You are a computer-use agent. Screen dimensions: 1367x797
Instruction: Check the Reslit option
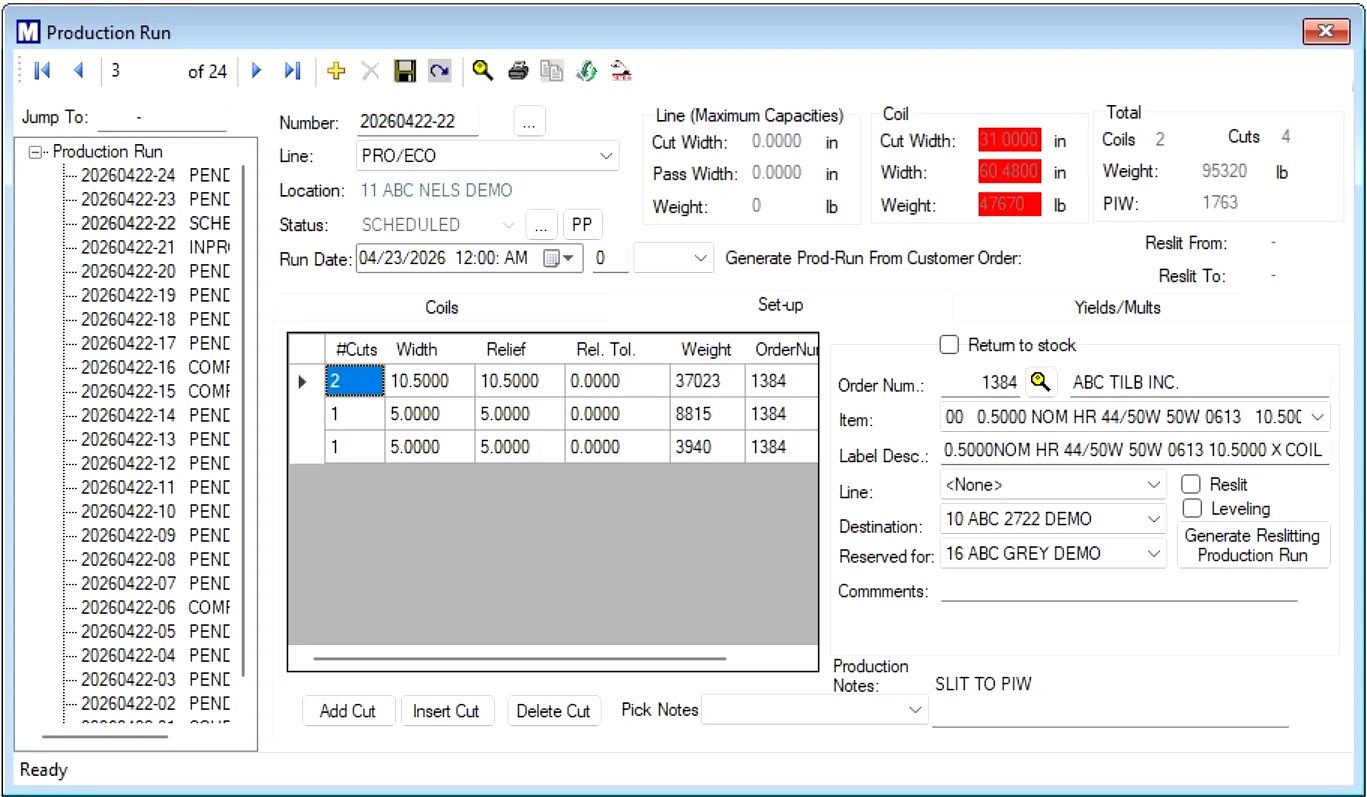click(x=1189, y=483)
